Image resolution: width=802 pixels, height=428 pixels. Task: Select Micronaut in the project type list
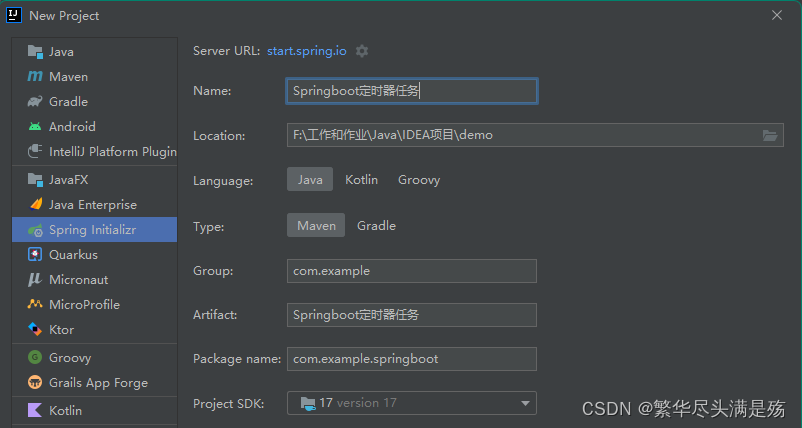tap(95, 280)
